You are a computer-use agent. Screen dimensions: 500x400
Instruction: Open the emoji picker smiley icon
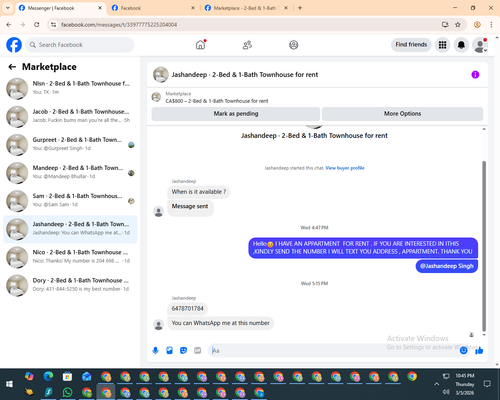463,350
